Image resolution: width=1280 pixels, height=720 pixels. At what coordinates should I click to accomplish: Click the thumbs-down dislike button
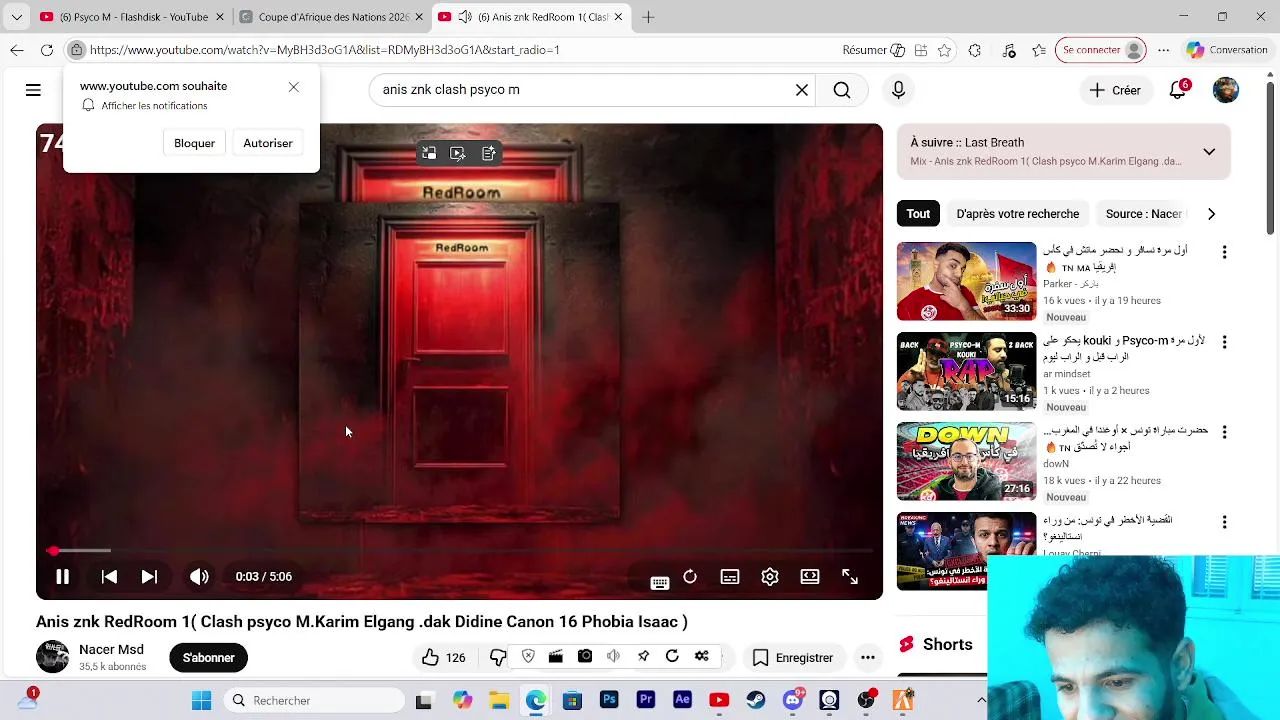(x=497, y=657)
